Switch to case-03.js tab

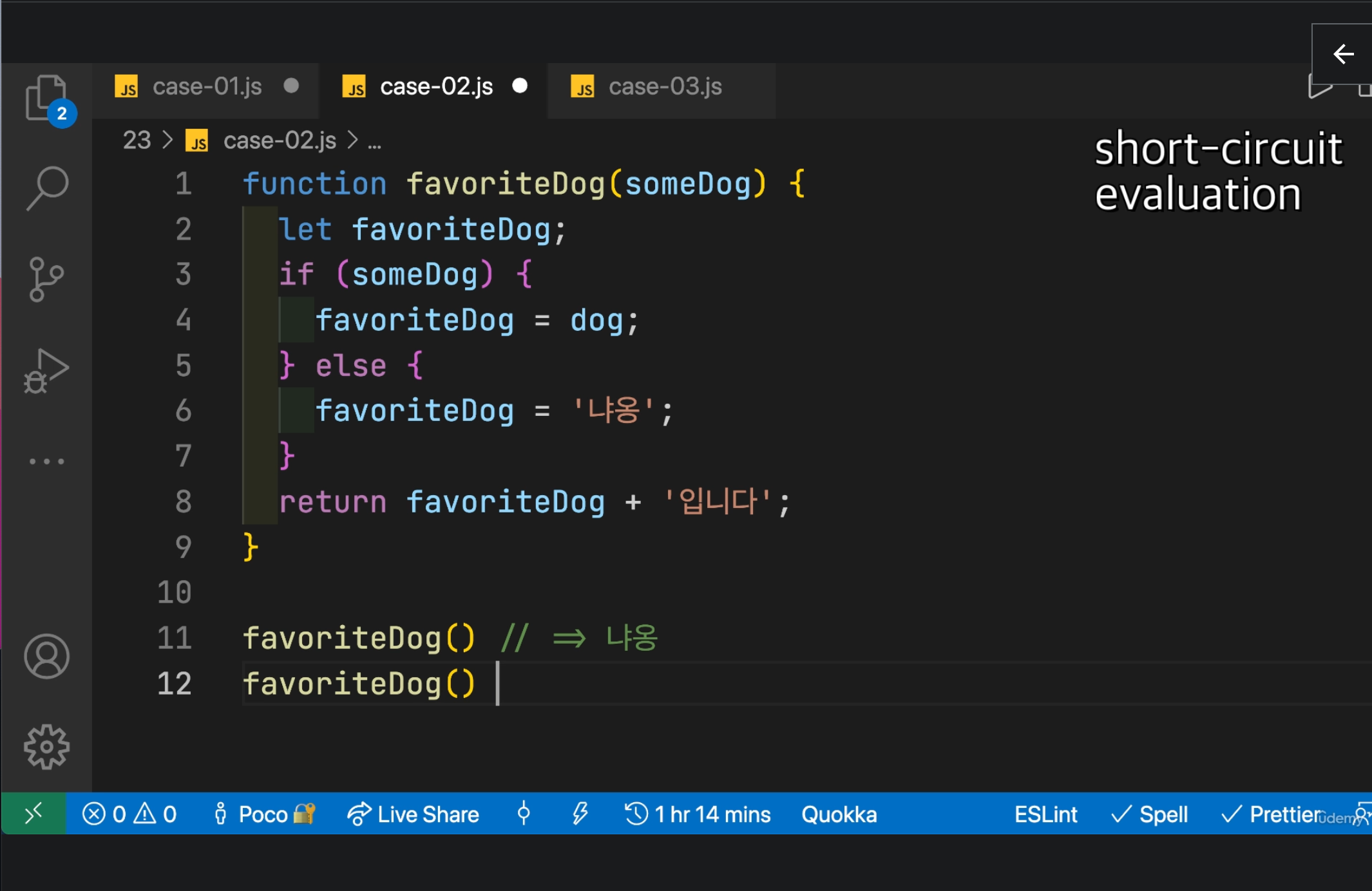[x=665, y=86]
